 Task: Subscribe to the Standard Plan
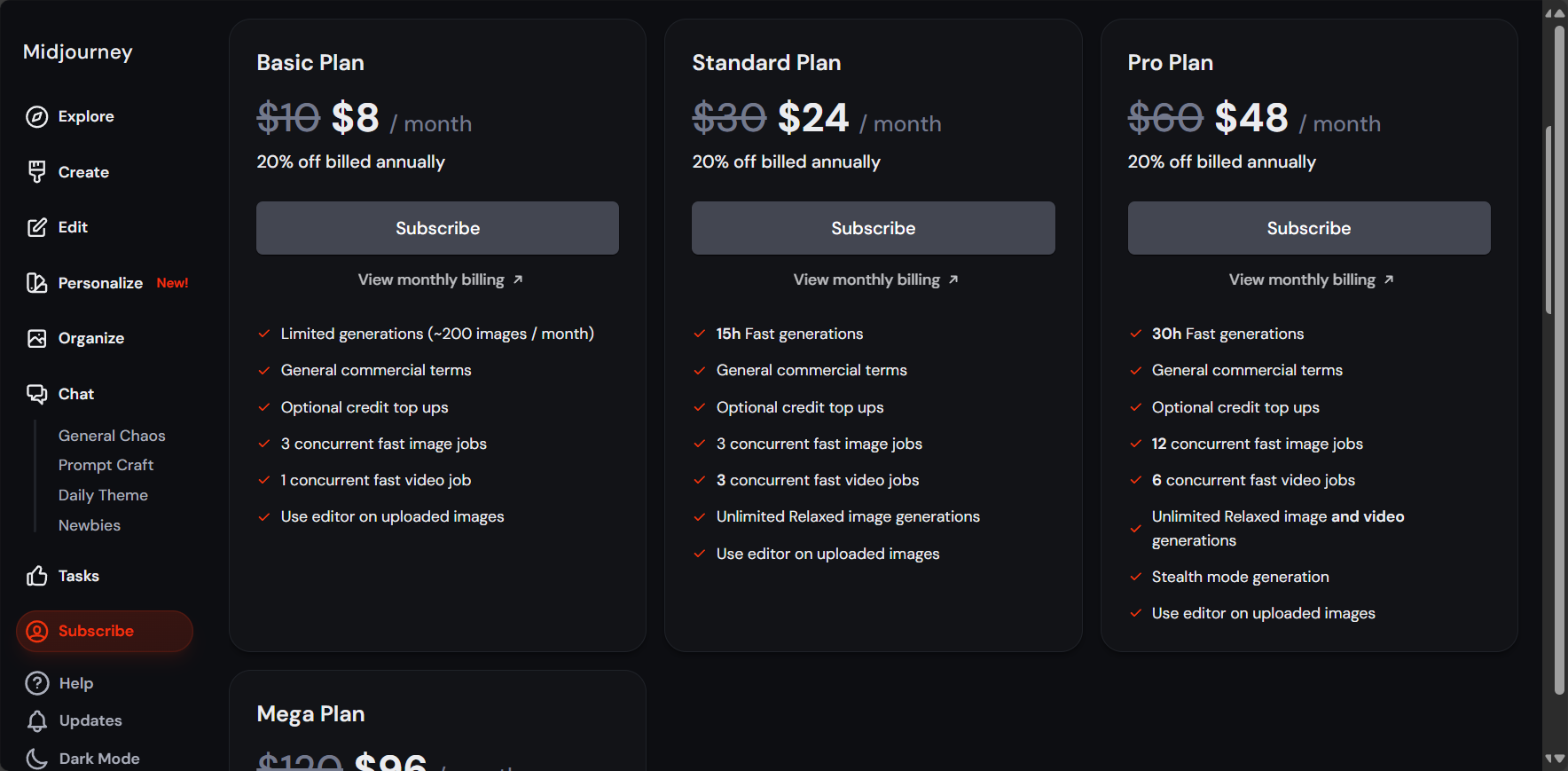click(x=873, y=228)
